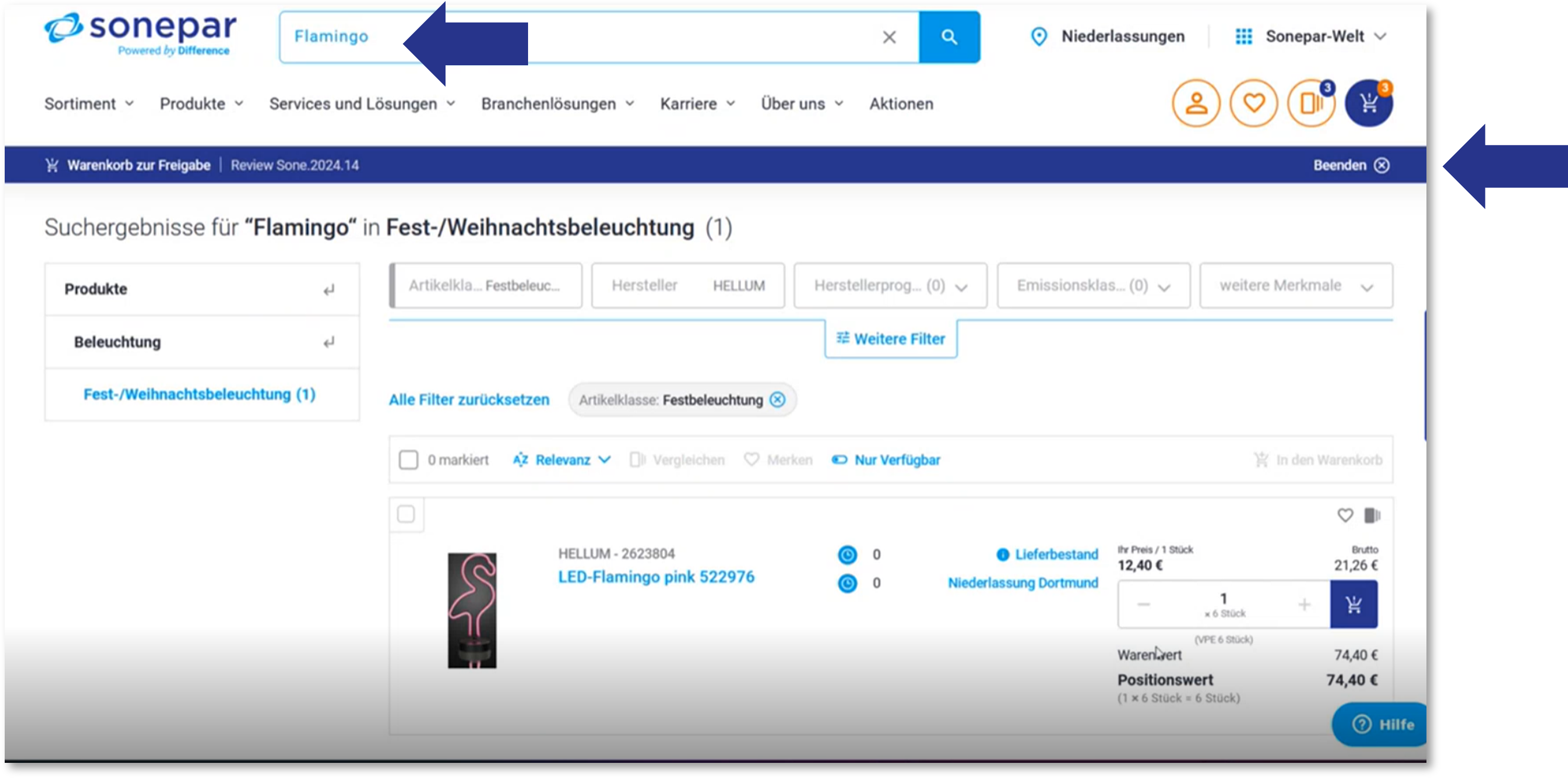Click Niederlassung Dortmund link
1568x778 pixels.
[x=1023, y=583]
